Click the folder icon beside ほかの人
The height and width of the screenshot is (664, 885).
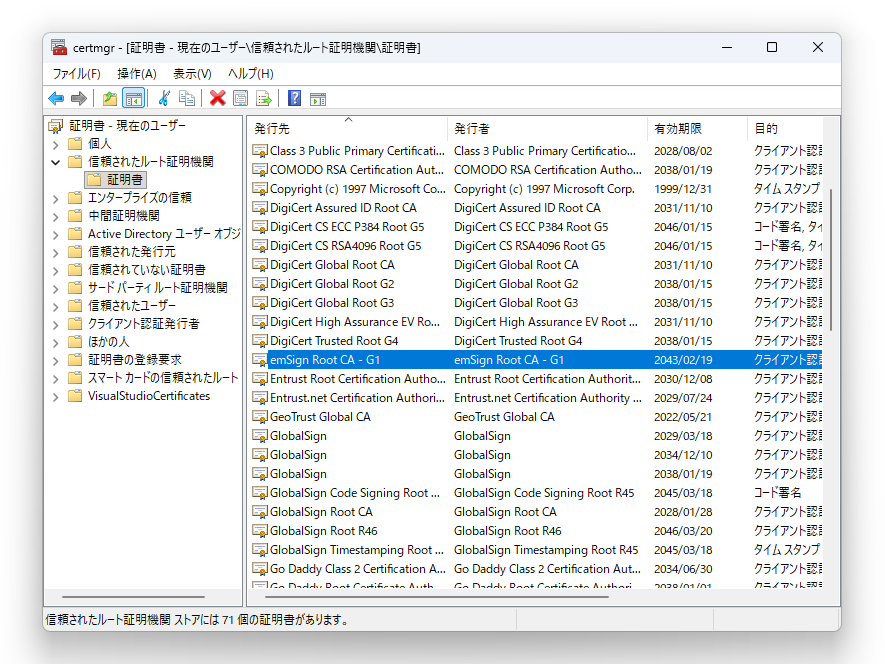75,342
